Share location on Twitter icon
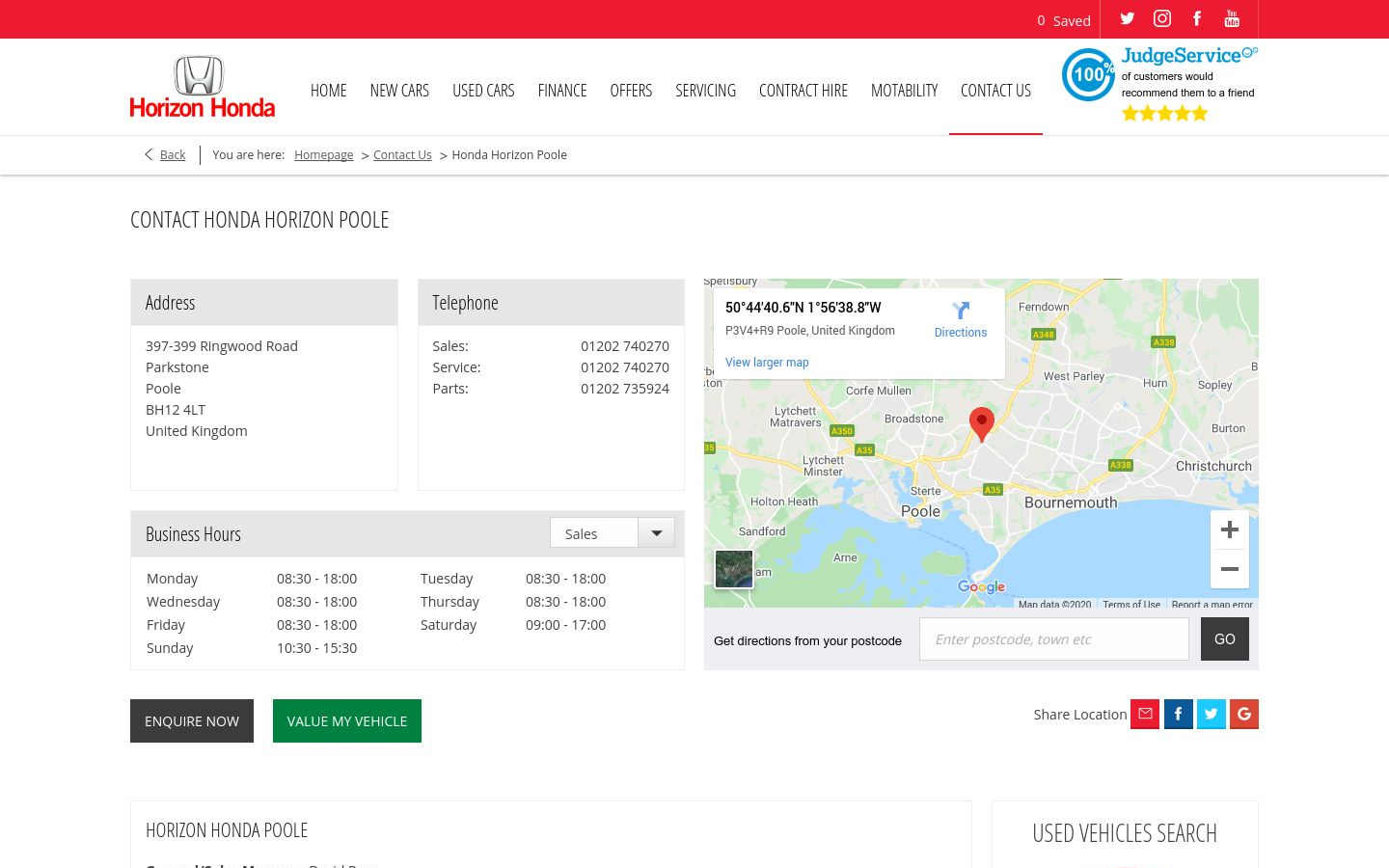The image size is (1389, 868). (x=1212, y=714)
